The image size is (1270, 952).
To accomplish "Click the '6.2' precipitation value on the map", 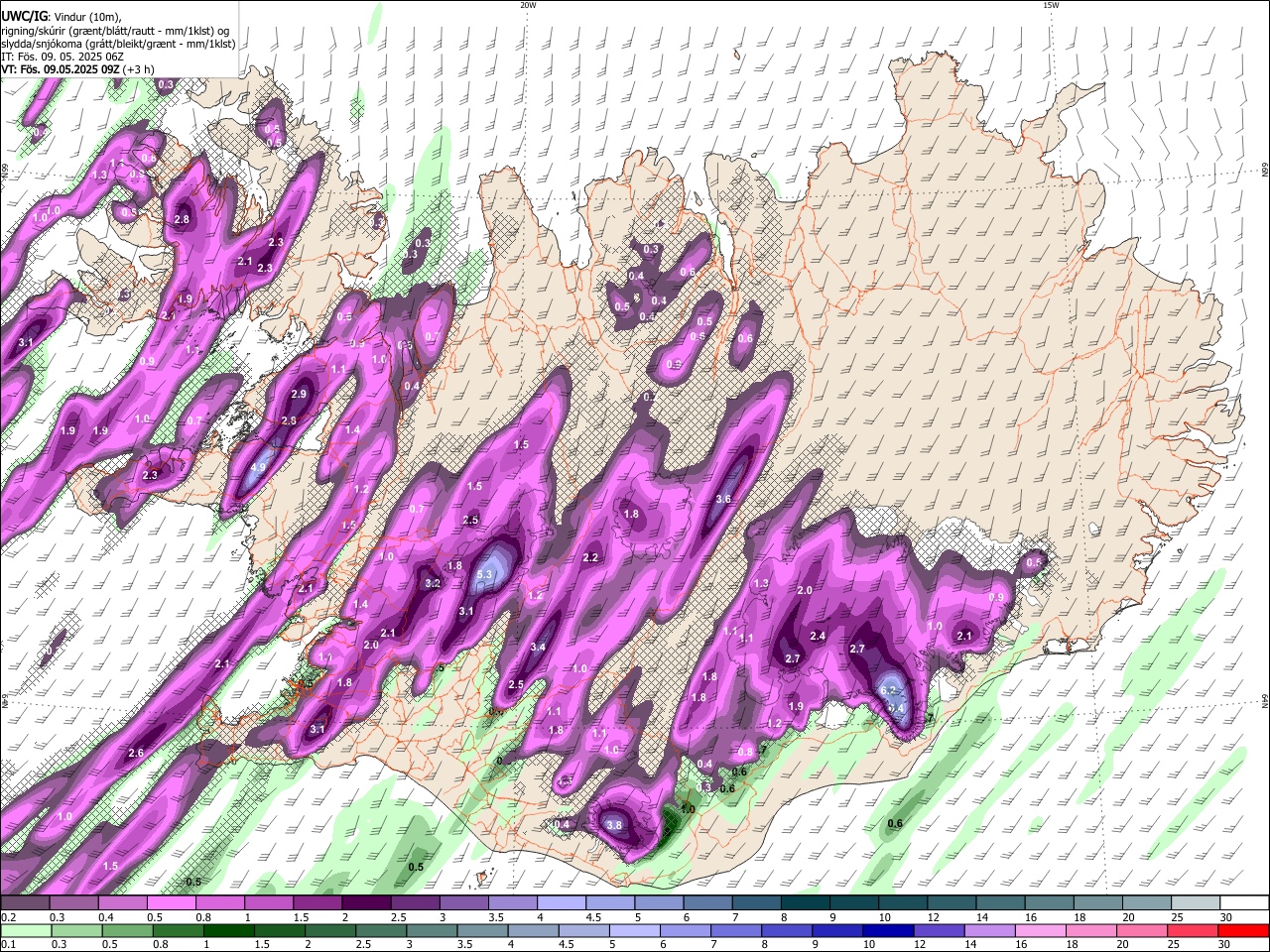I will 888,690.
